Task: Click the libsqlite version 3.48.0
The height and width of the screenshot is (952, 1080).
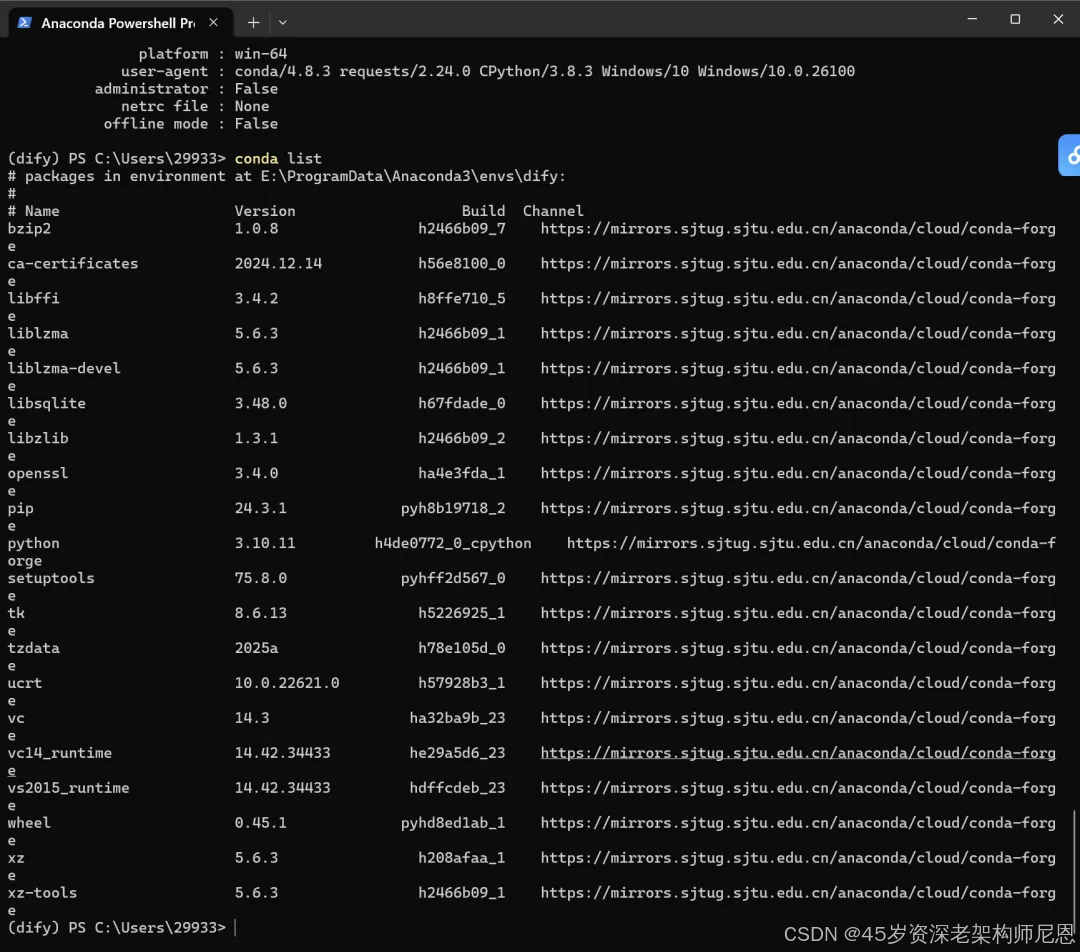Action: pyautogui.click(x=260, y=404)
